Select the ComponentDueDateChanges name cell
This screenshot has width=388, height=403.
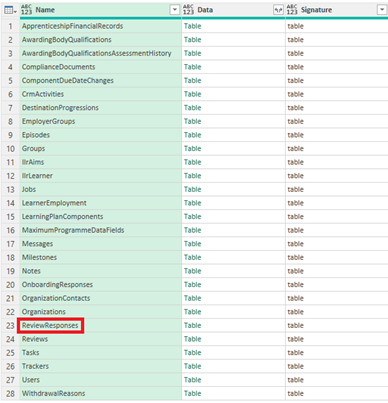101,81
